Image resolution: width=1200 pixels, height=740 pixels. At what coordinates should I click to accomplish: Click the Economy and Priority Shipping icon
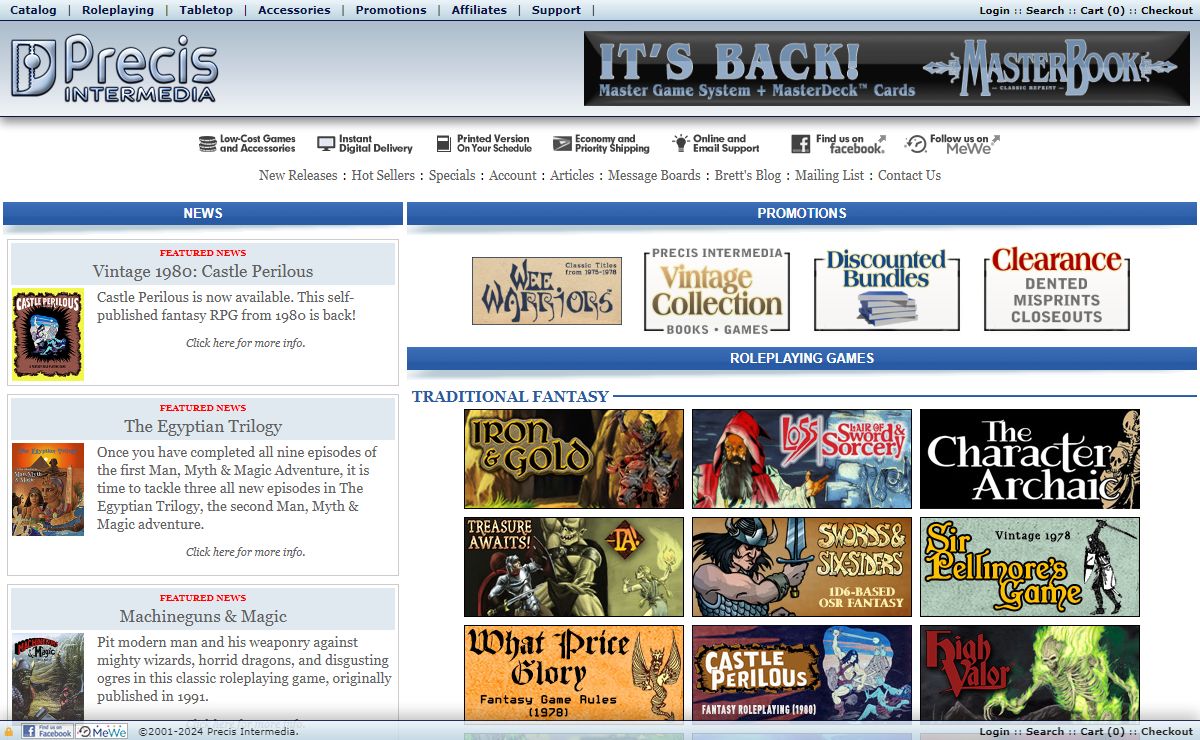click(x=601, y=144)
